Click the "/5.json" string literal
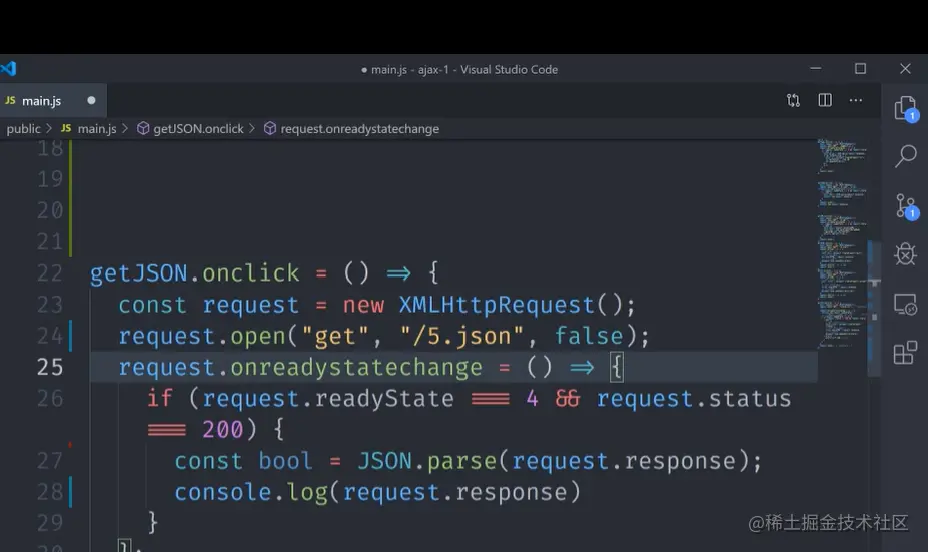Screen dimensions: 928x552 [462, 337]
